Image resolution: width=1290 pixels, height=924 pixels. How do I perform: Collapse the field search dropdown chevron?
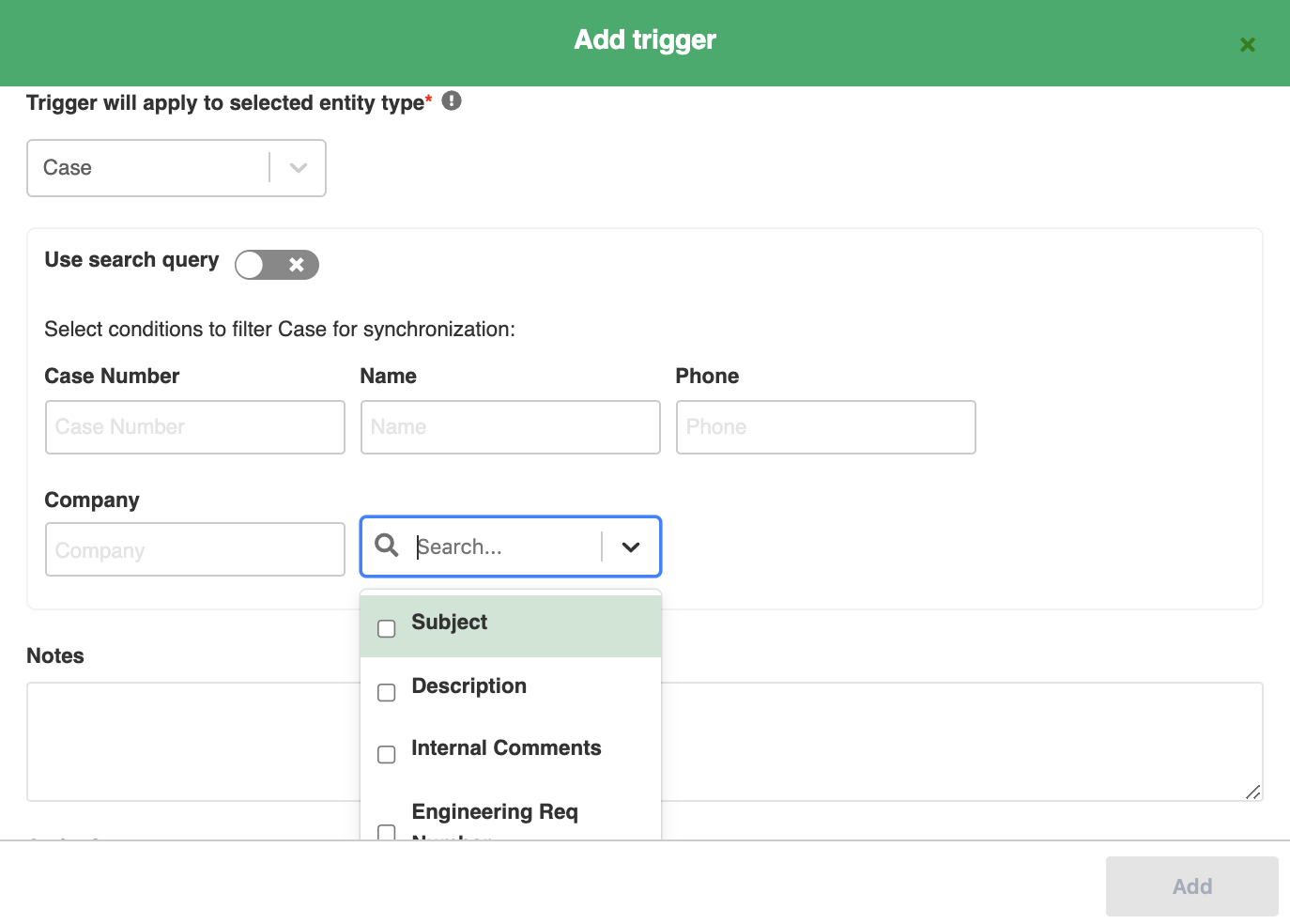631,547
